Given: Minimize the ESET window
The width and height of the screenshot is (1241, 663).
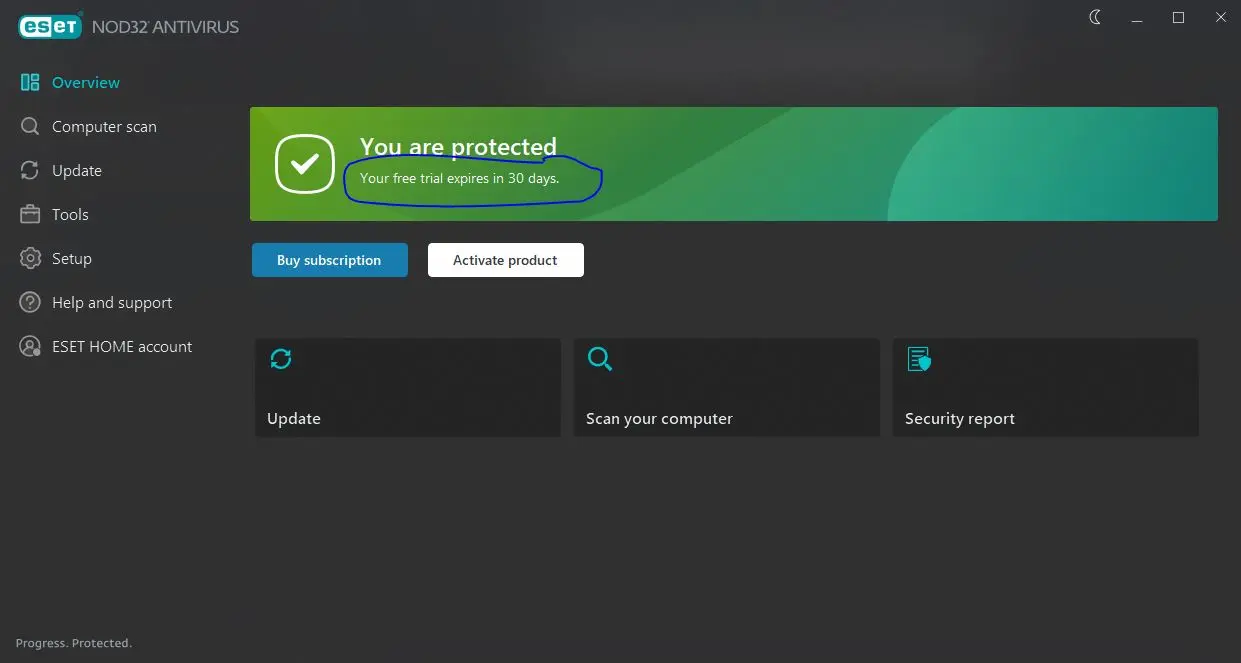Looking at the screenshot, I should (1137, 18).
